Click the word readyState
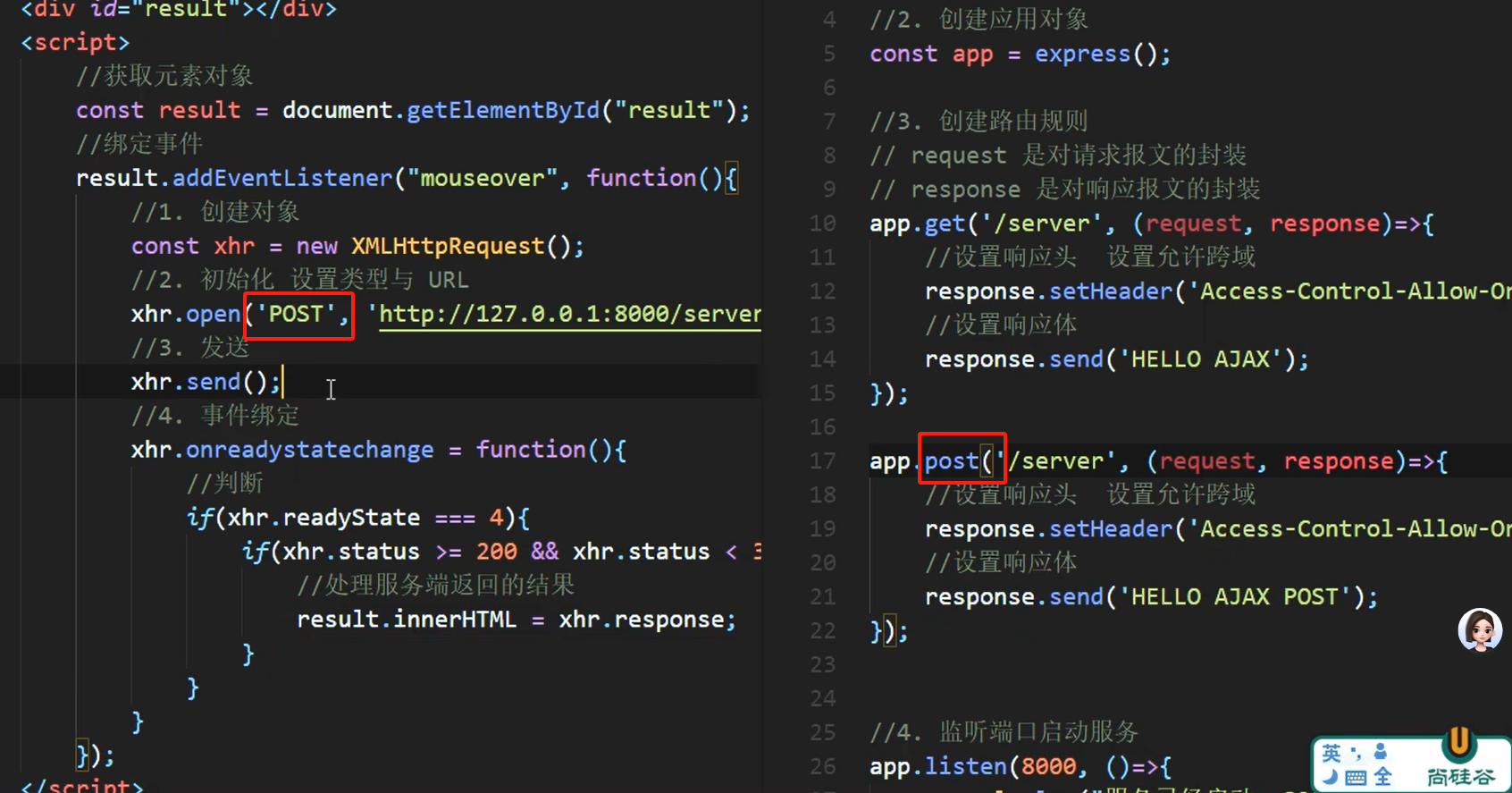This screenshot has height=793, width=1512. (x=351, y=518)
